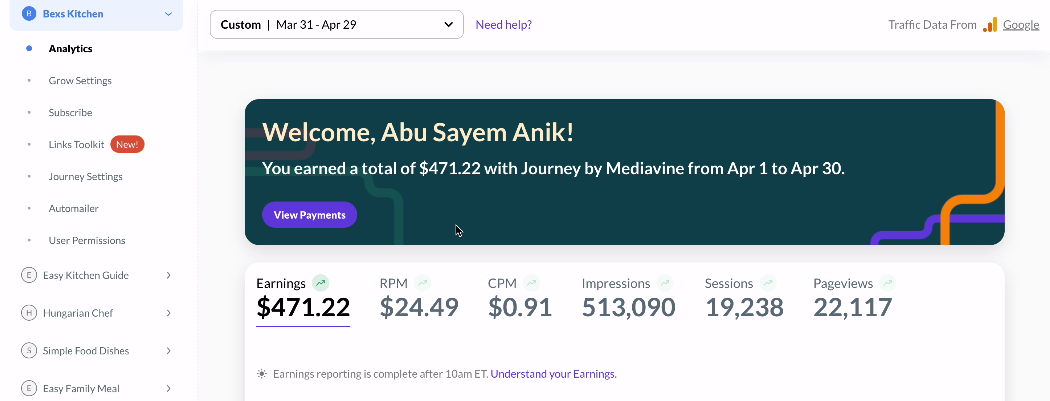
Task: Click the Easy Kitchen Guide circle icon
Action: pyautogui.click(x=29, y=275)
